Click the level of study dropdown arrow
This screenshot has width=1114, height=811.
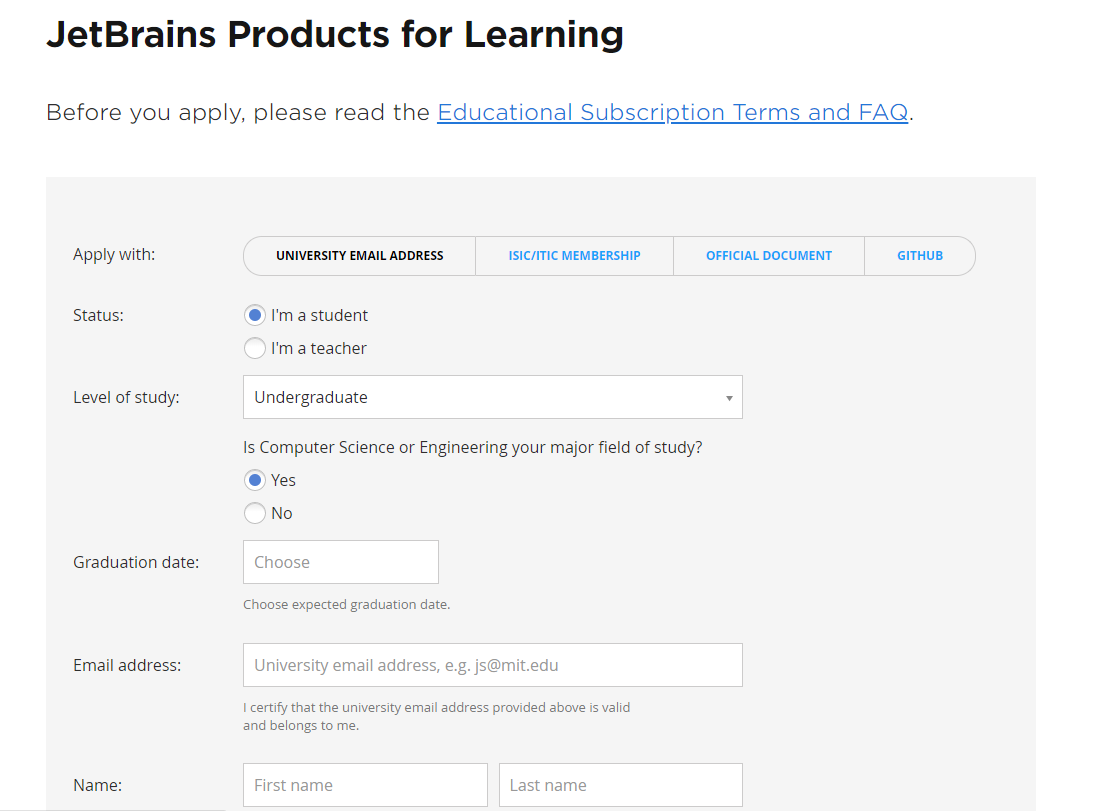729,398
